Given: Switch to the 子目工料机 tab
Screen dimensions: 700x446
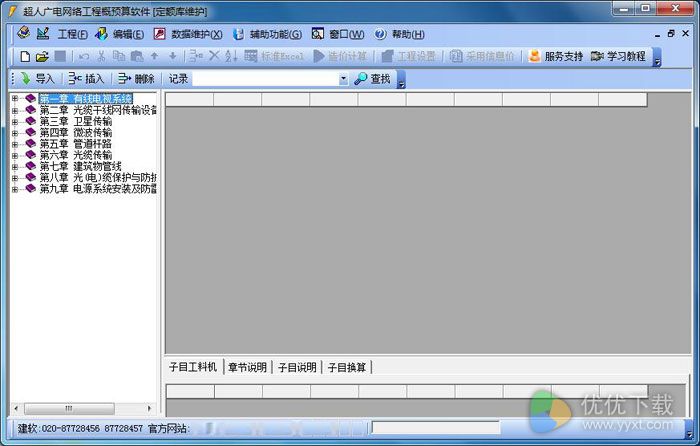Looking at the screenshot, I should coord(193,367).
